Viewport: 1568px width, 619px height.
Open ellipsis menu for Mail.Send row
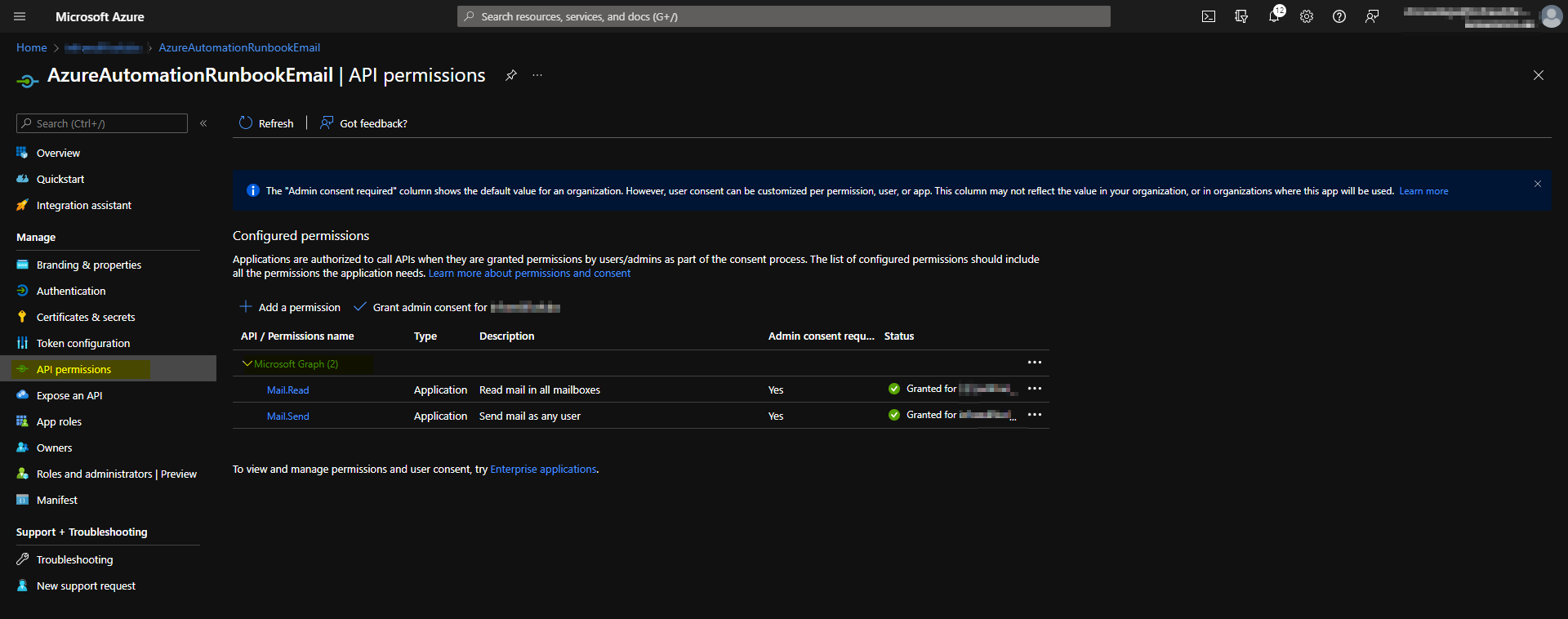point(1035,415)
